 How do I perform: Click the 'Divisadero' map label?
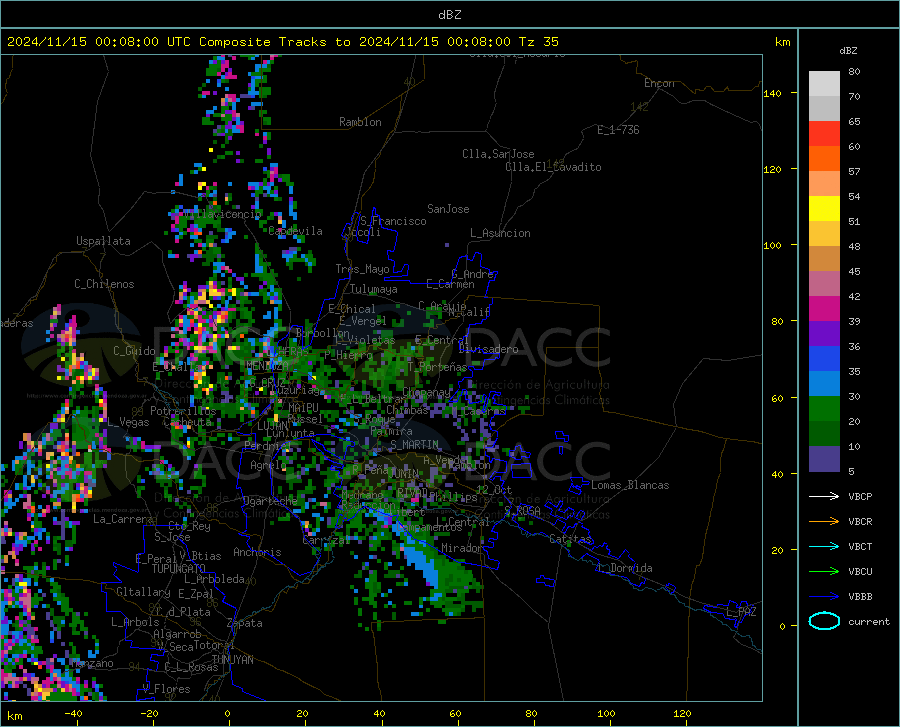(488, 349)
